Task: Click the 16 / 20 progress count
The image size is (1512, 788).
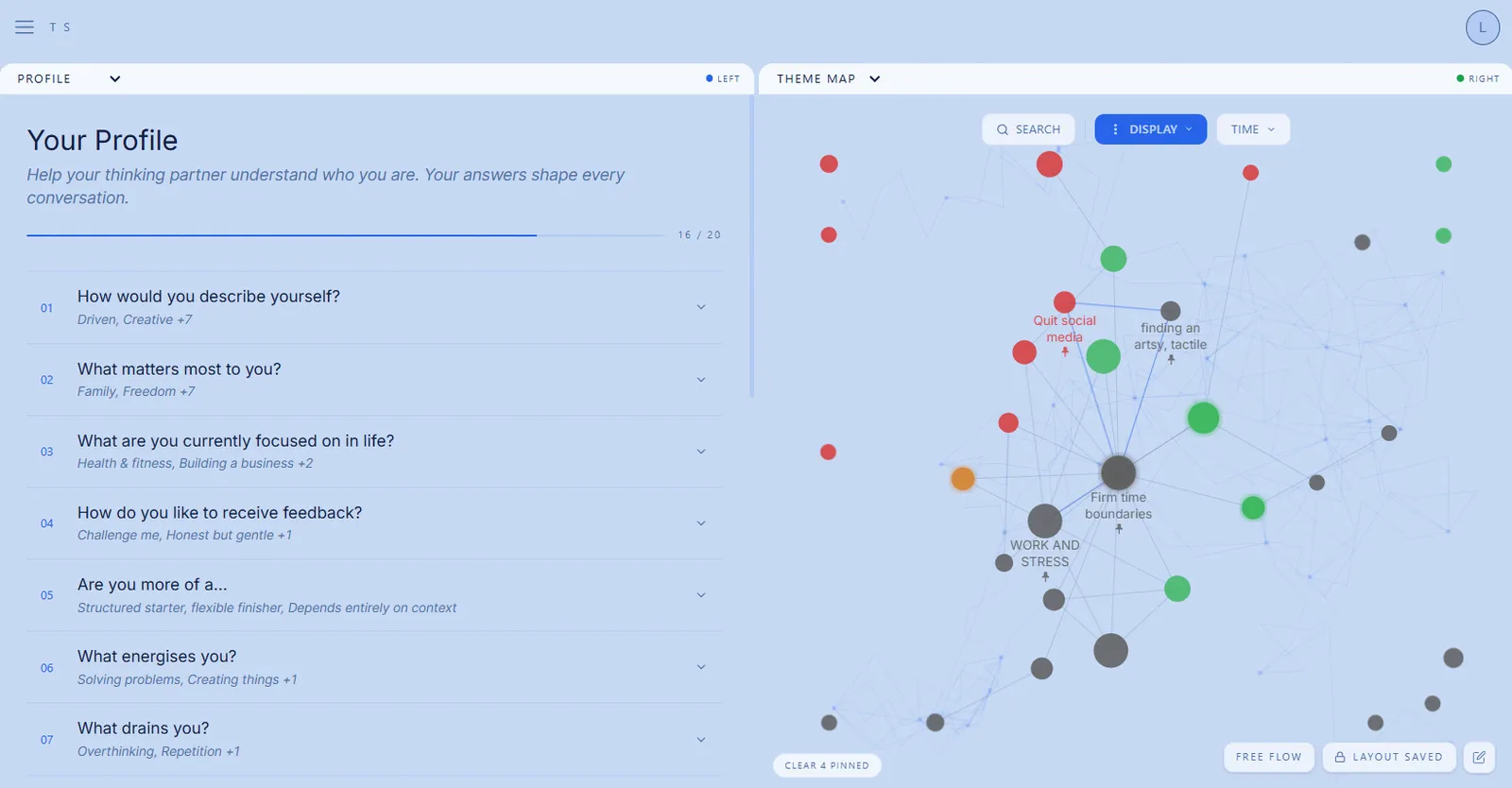Action: click(x=699, y=235)
